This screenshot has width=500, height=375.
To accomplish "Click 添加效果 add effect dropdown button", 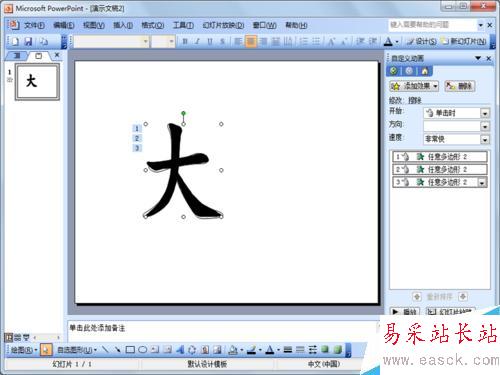I will pyautogui.click(x=414, y=86).
